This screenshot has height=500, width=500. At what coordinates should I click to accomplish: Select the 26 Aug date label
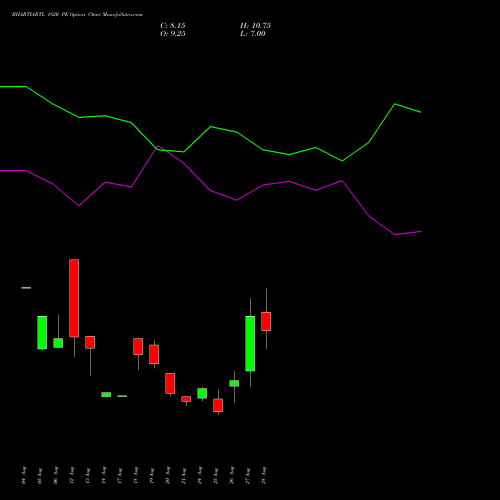[x=232, y=475]
